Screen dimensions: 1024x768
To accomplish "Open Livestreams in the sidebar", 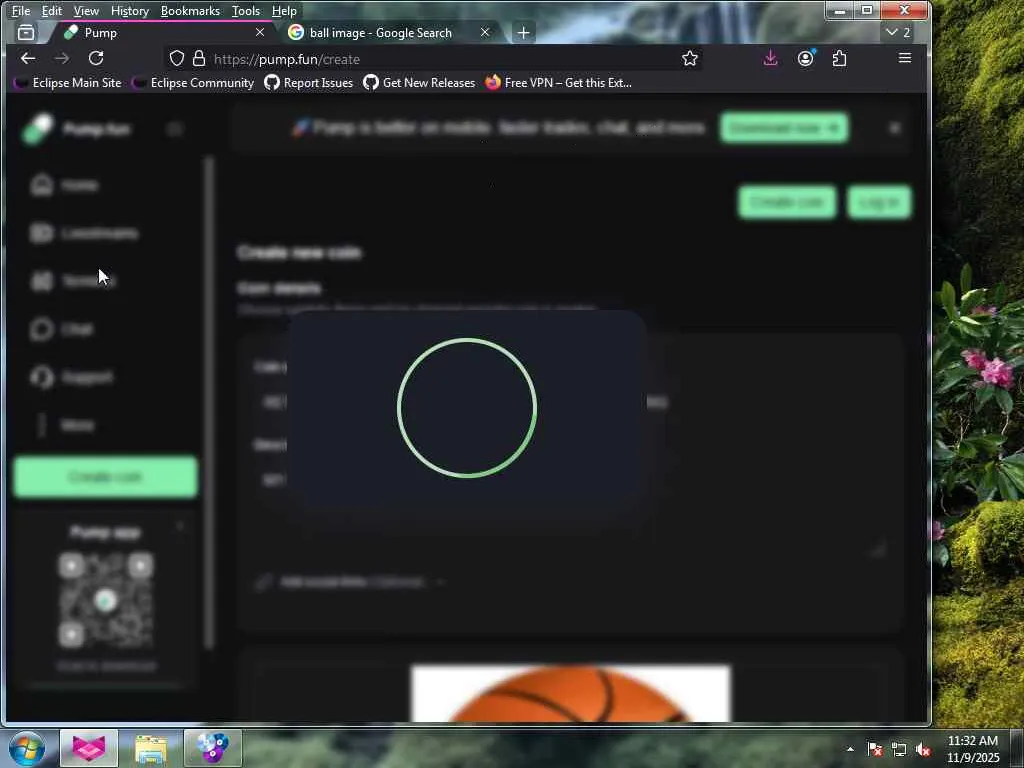I will [84, 233].
